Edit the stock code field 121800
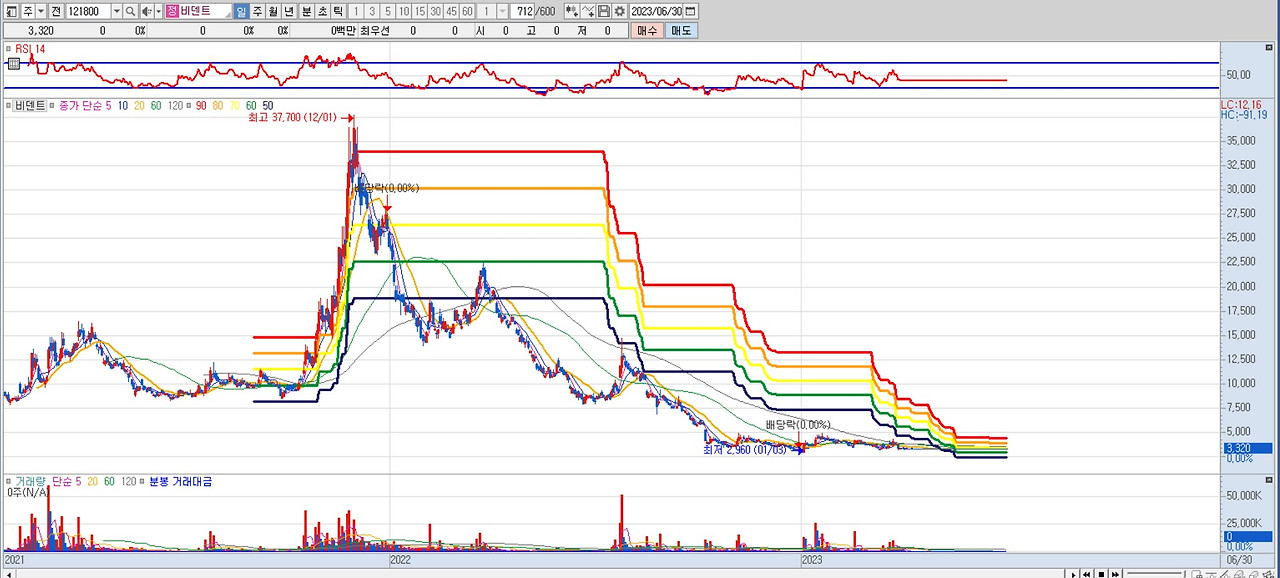 88,11
